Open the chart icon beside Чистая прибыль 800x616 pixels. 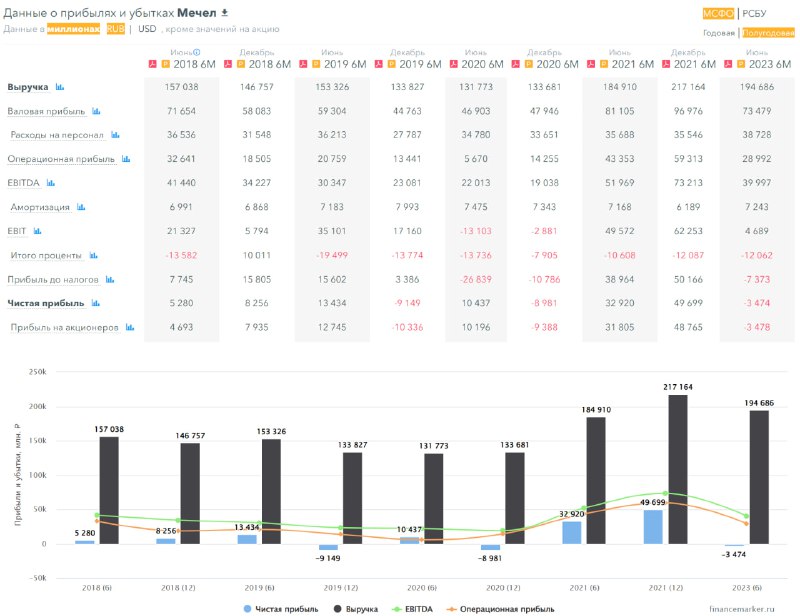click(x=95, y=303)
